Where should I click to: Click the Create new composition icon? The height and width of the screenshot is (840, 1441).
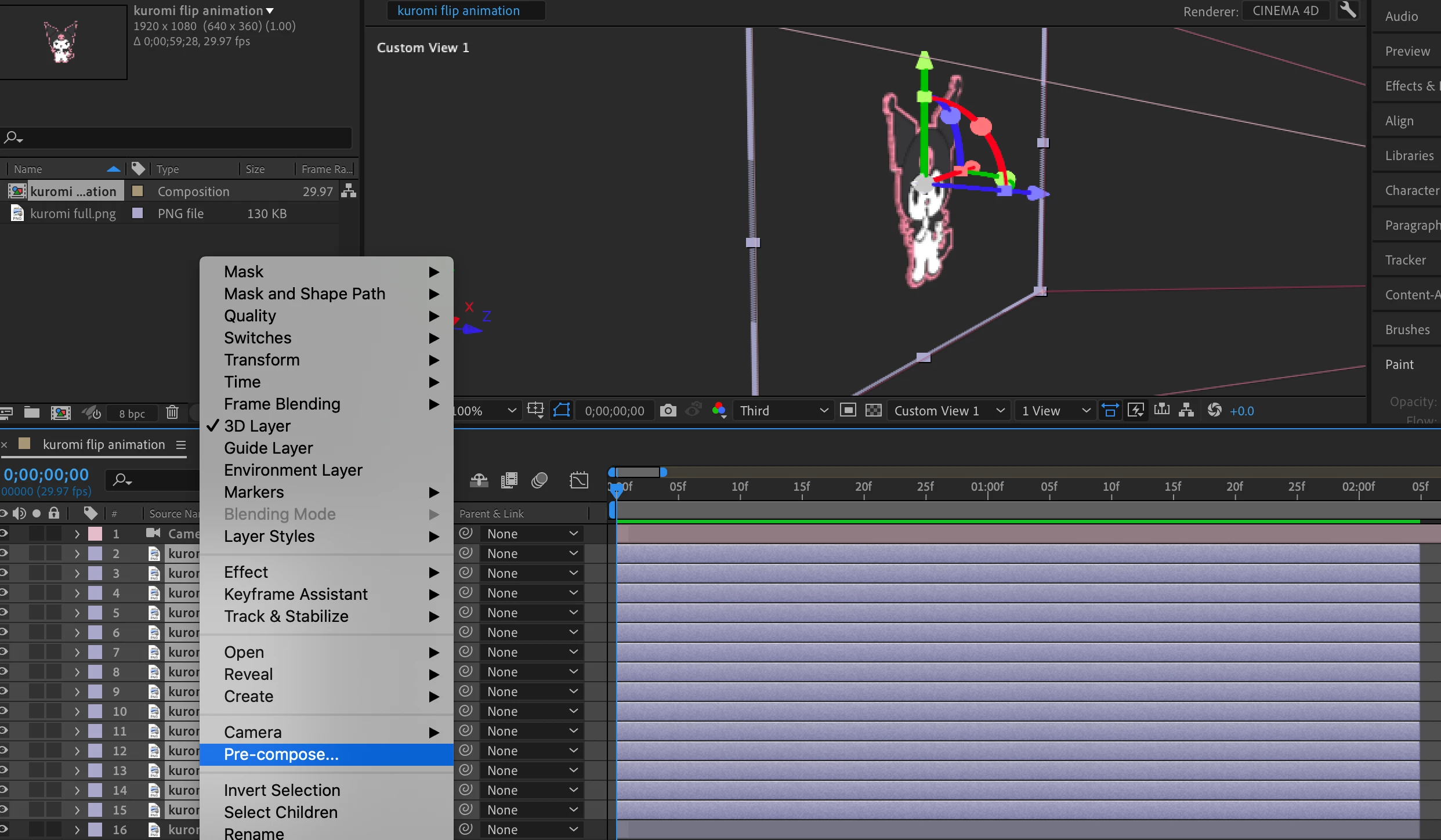pos(60,413)
